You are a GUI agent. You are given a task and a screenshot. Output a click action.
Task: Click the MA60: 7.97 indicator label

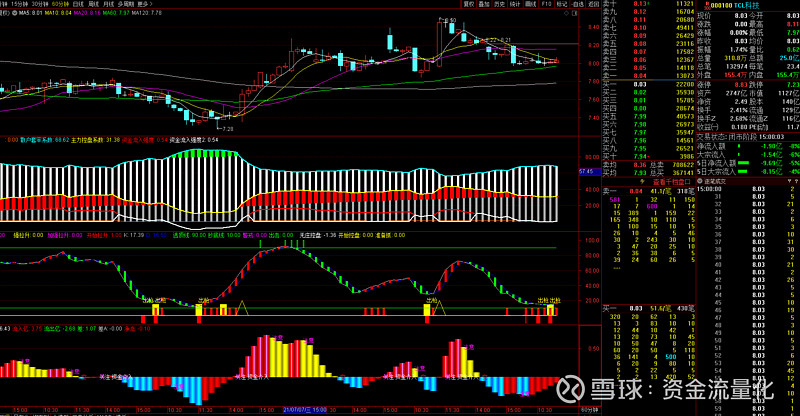click(116, 13)
